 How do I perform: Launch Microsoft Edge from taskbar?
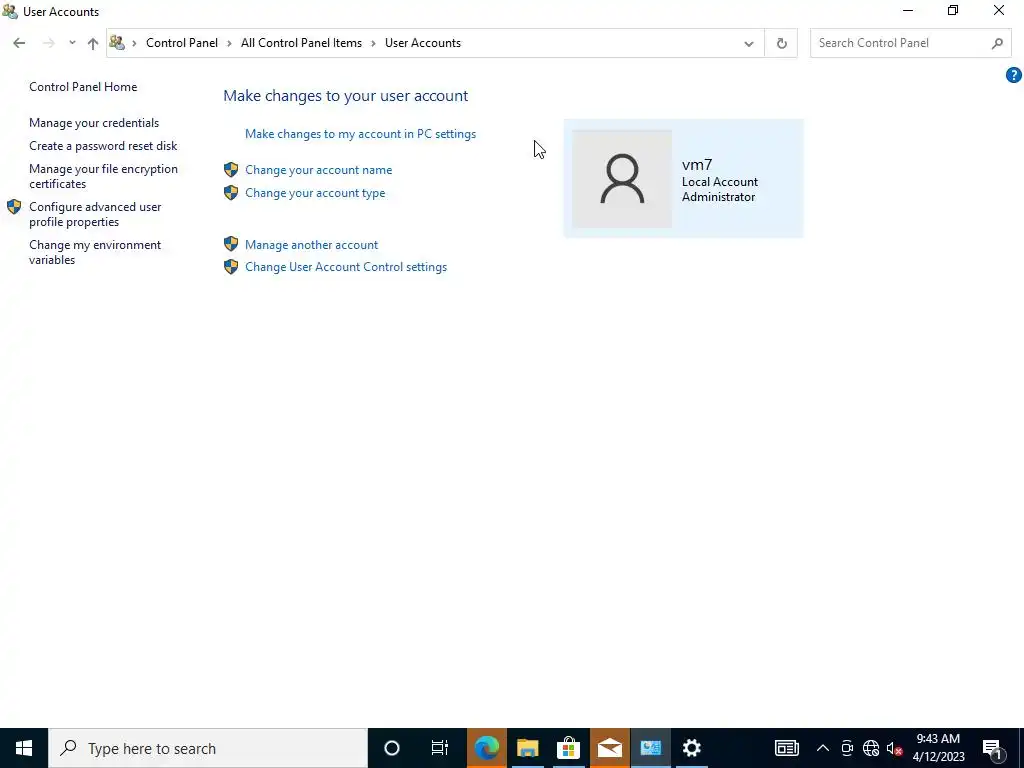tap(487, 748)
